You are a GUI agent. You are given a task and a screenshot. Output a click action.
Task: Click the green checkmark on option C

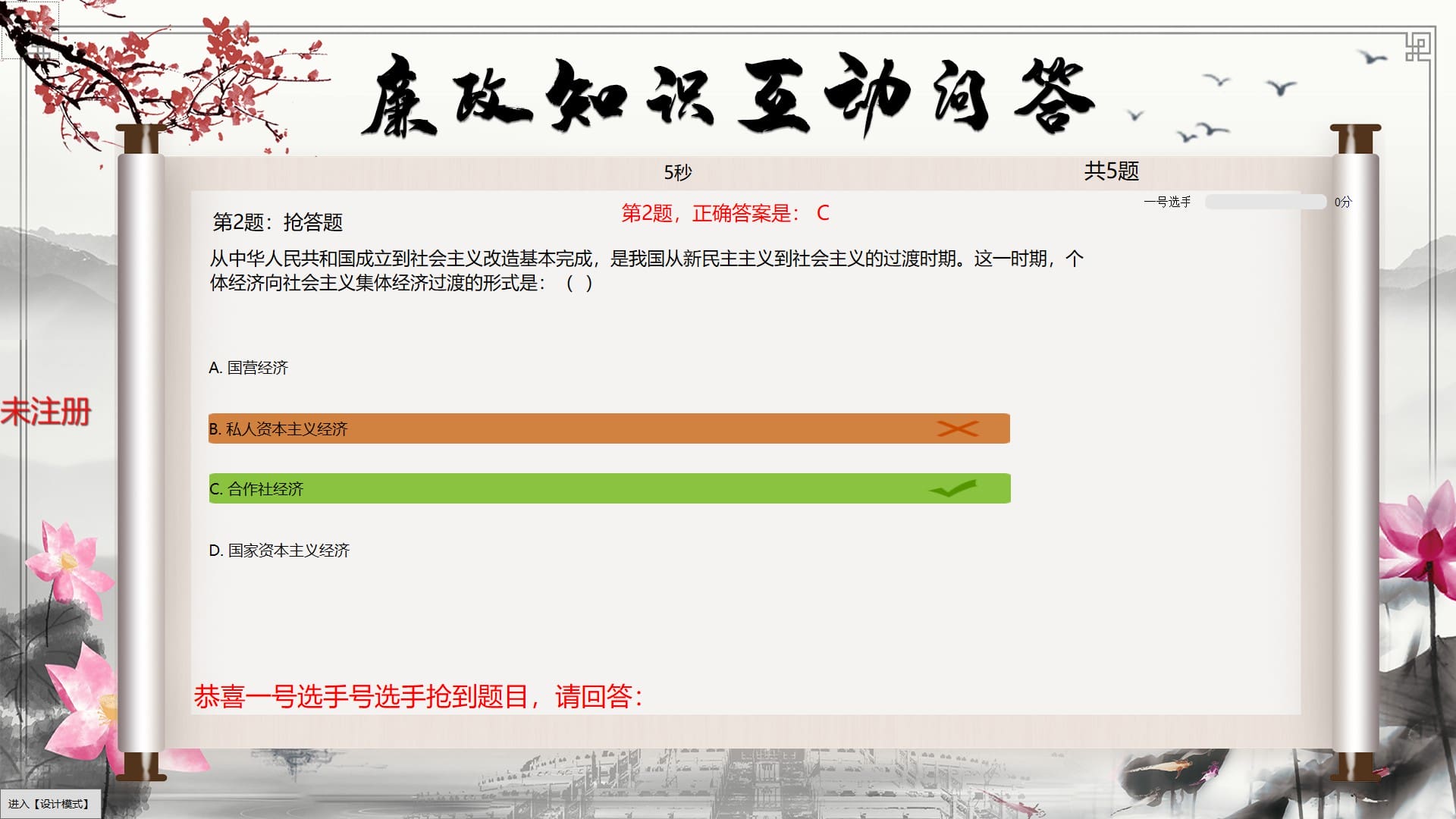click(953, 489)
